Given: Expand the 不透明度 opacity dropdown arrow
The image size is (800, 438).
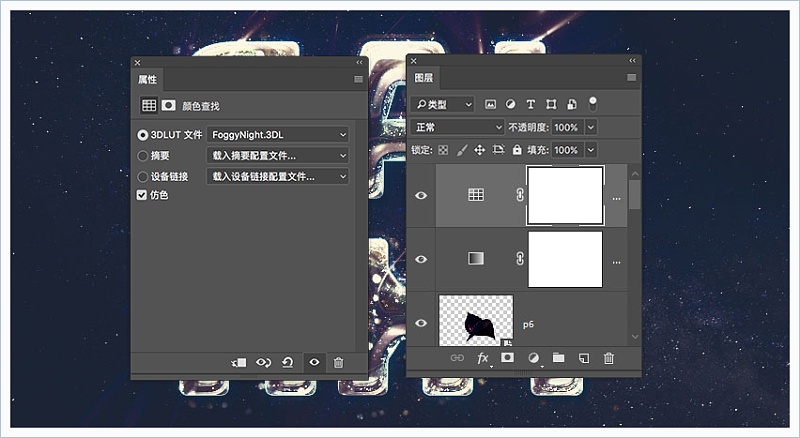Looking at the screenshot, I should click(x=591, y=128).
